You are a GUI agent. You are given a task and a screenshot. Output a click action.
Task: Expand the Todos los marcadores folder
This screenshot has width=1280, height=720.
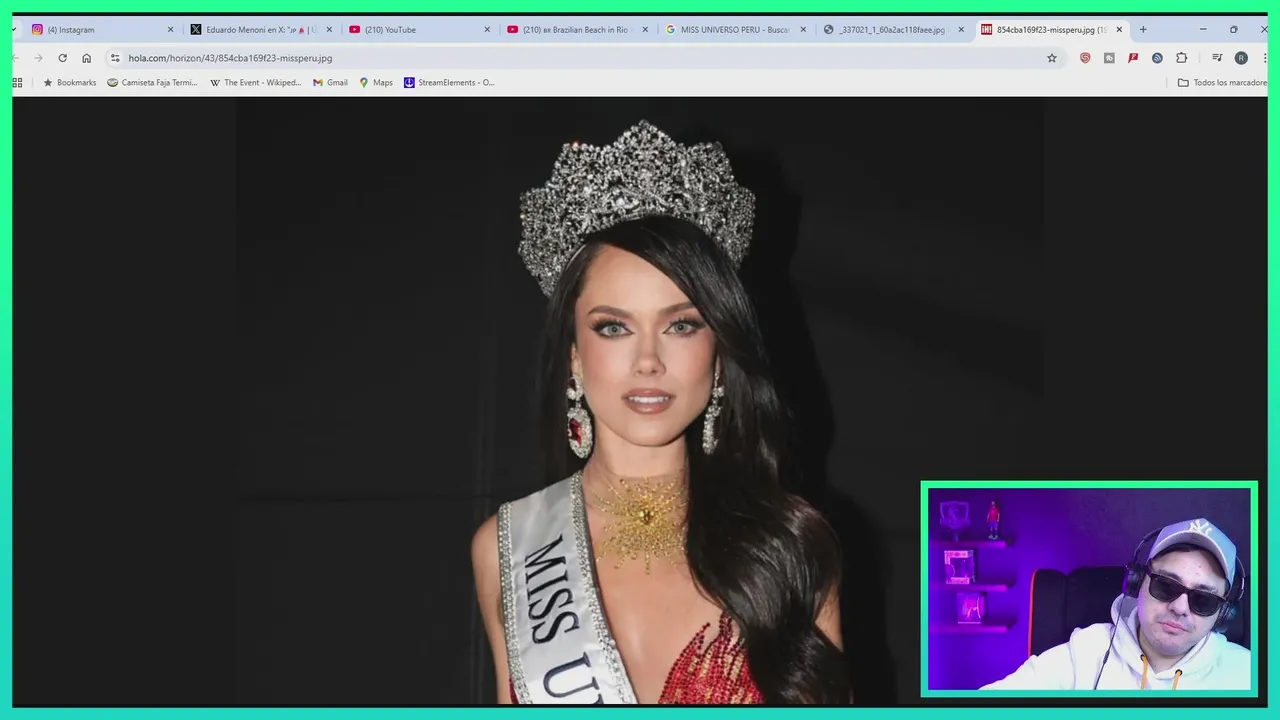[x=1222, y=82]
